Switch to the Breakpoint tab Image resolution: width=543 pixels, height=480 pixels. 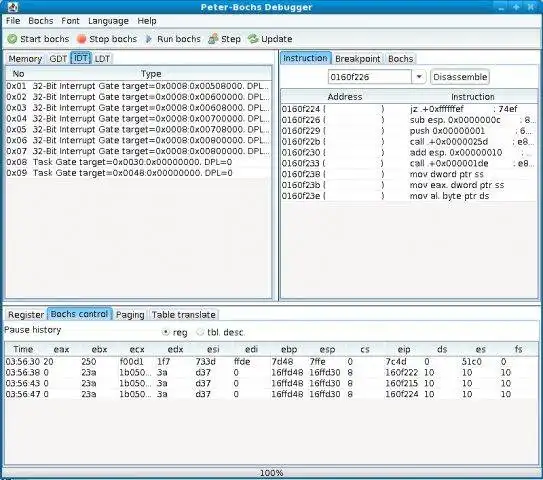[357, 59]
